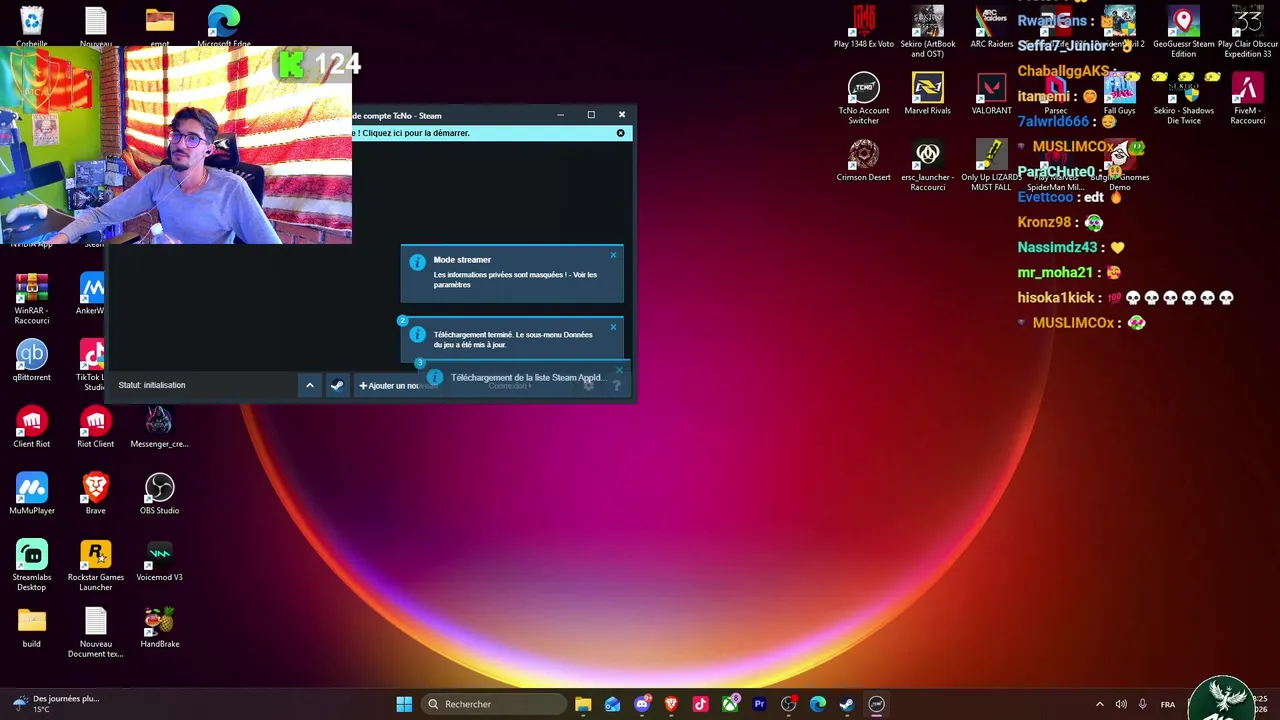Launch Crimson Desert desktop shortcut

click(863, 160)
